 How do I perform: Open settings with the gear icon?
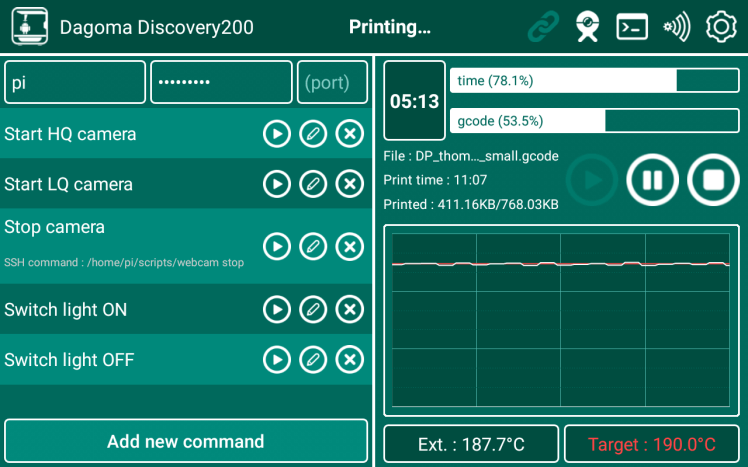[x=720, y=28]
